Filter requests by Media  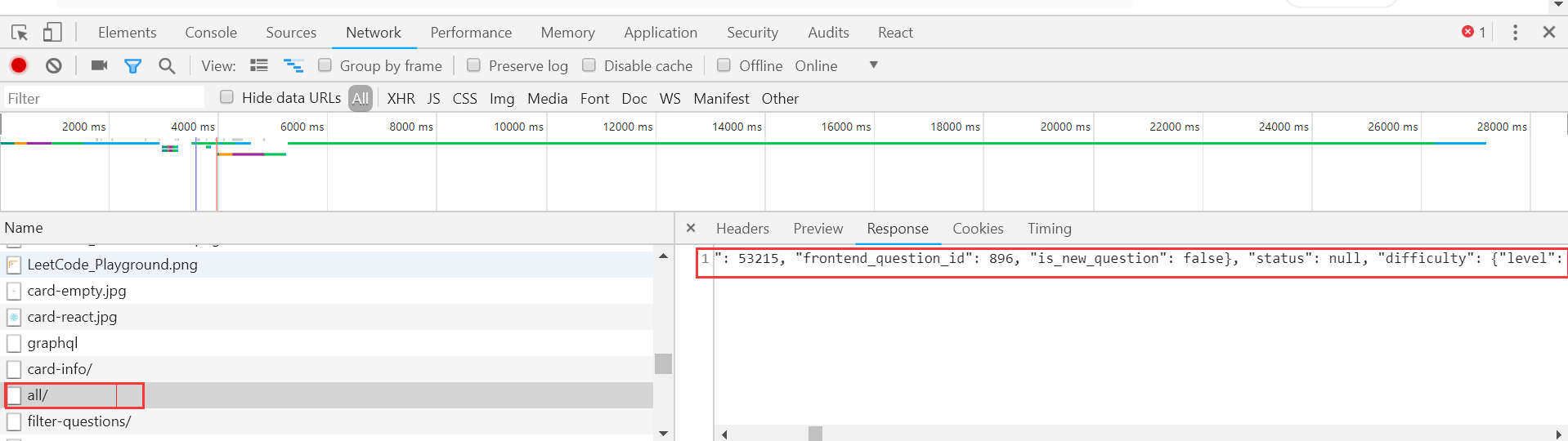pyautogui.click(x=547, y=98)
